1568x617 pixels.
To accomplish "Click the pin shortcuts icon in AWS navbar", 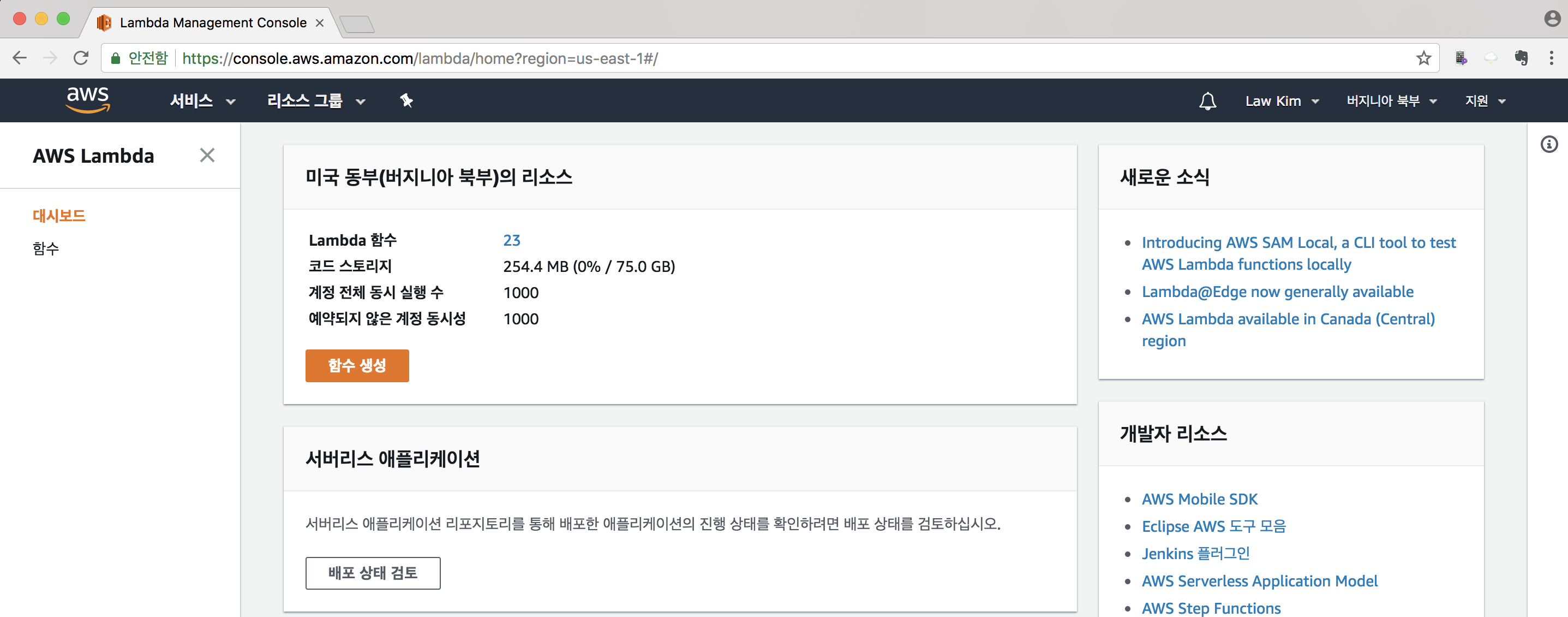I will pos(406,100).
